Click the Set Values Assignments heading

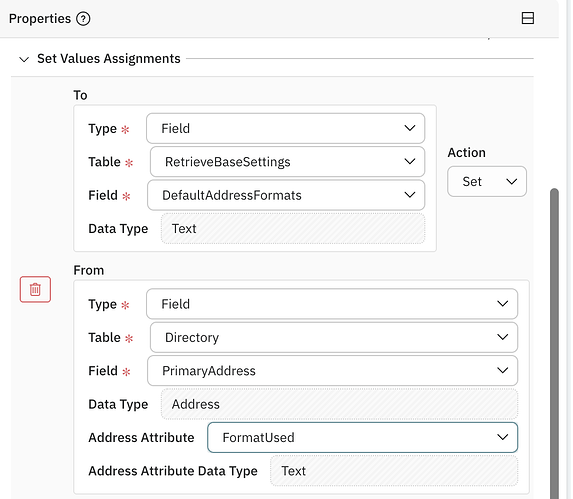coord(109,58)
